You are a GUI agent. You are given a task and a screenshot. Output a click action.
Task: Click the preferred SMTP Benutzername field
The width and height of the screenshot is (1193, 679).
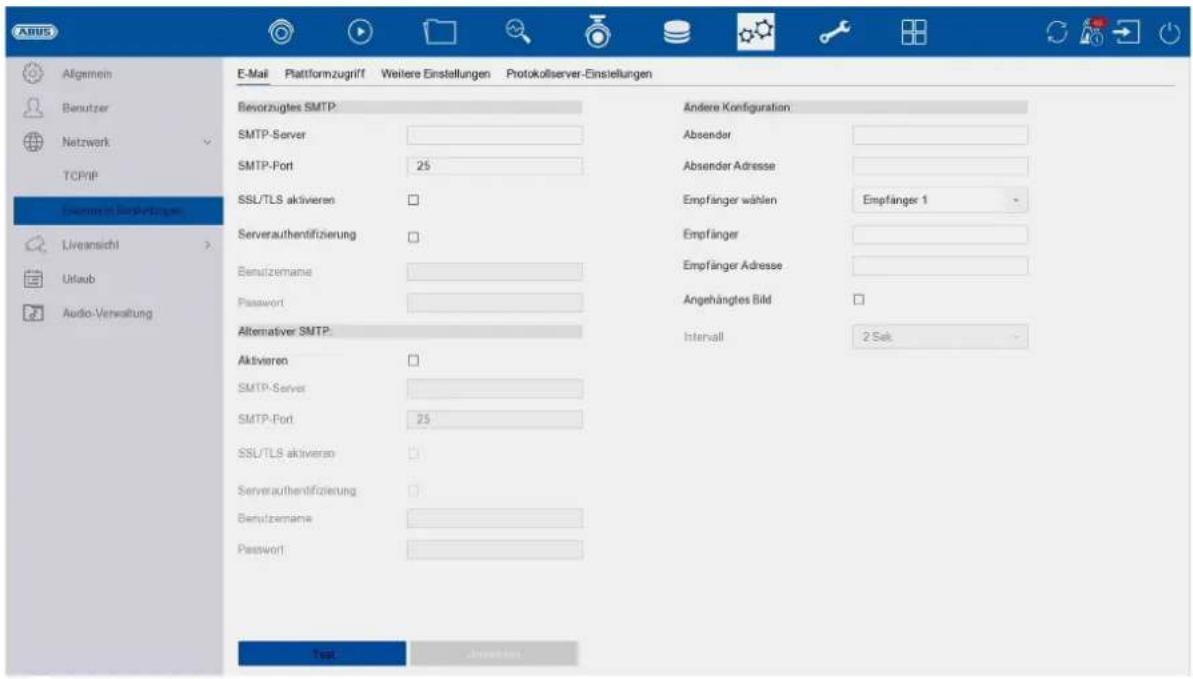(495, 272)
